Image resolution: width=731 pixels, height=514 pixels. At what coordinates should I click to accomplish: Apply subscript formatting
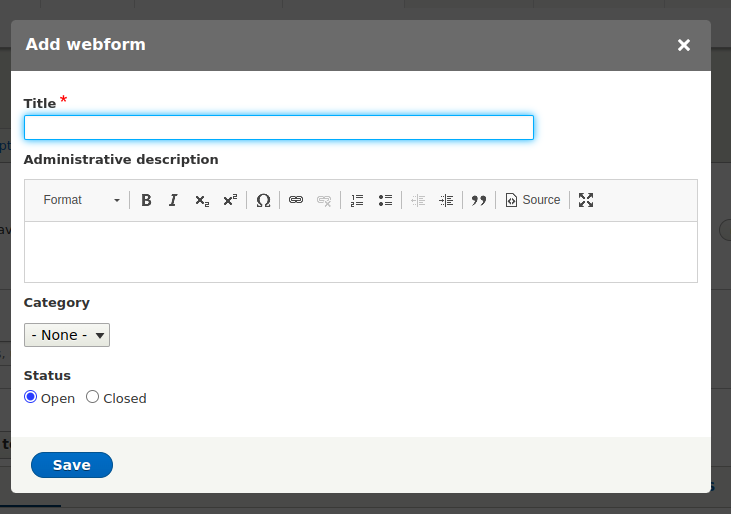point(202,200)
